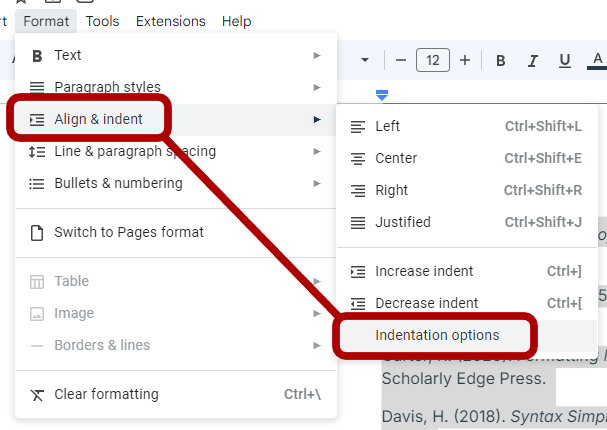The width and height of the screenshot is (607, 430).
Task: Click the increase indent icon
Action: pos(358,272)
